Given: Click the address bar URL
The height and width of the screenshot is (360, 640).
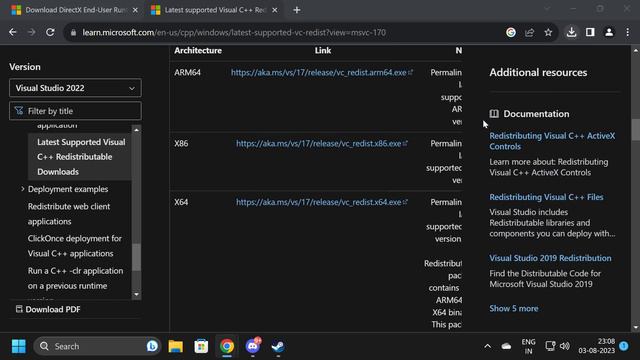Looking at the screenshot, I should tap(234, 32).
